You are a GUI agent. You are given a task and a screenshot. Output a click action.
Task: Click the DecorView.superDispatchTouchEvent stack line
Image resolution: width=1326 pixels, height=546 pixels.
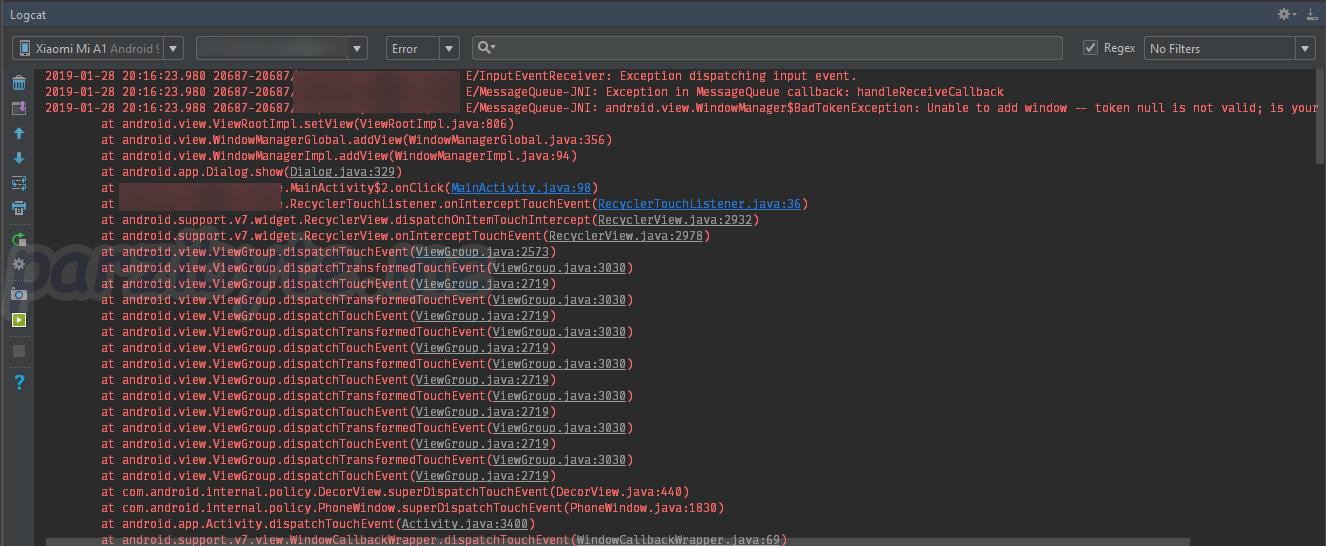(x=395, y=492)
